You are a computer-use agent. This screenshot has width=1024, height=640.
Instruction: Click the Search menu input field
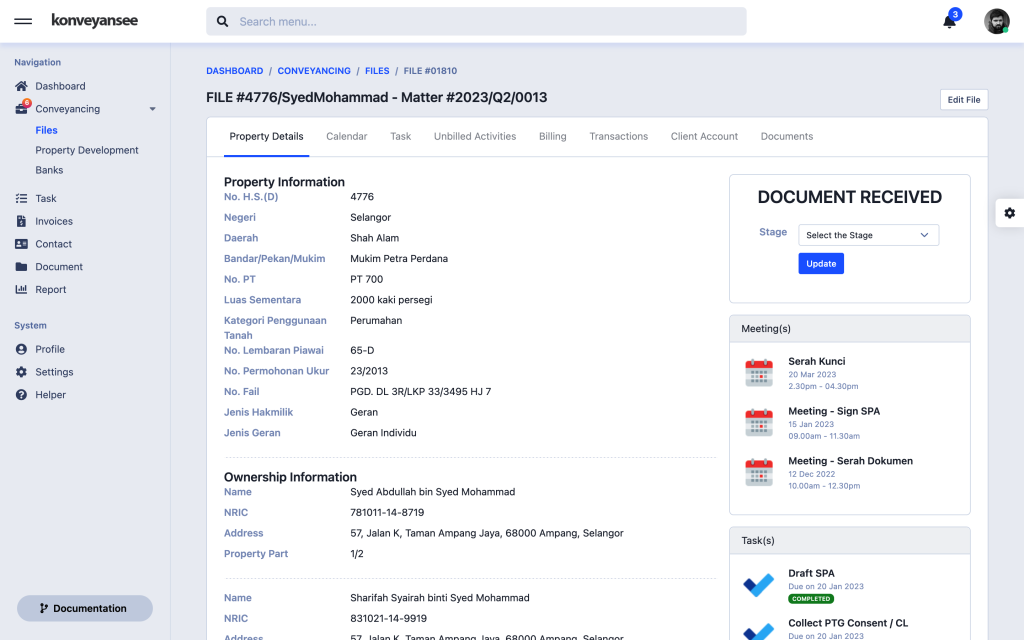[478, 20]
